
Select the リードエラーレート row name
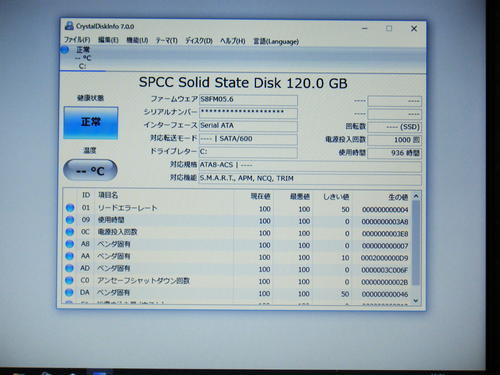[x=127, y=208]
